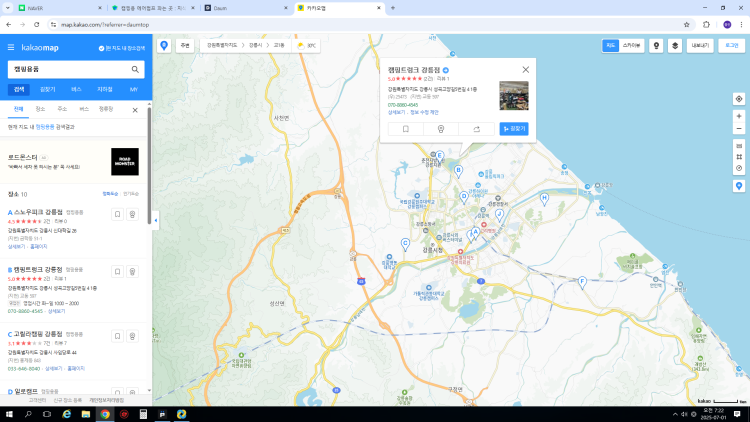Select the distance measuring ruler tool
The height and width of the screenshot is (422, 750).
click(739, 146)
